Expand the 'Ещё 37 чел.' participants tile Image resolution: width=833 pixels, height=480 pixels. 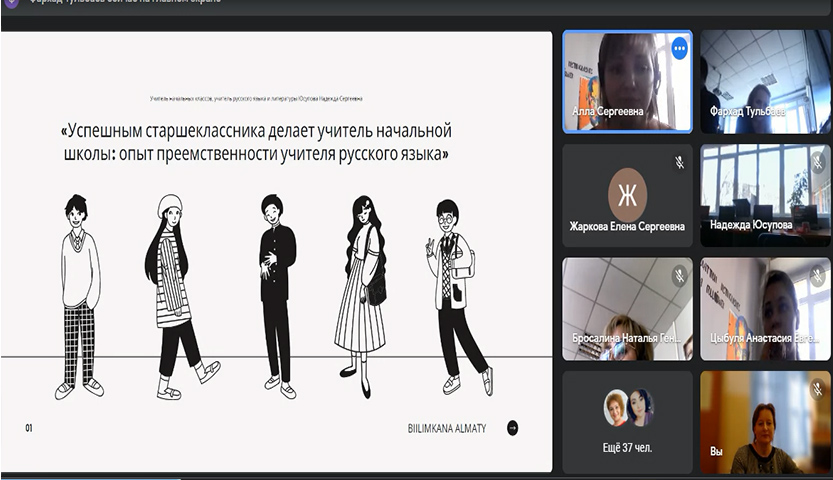tap(628, 422)
